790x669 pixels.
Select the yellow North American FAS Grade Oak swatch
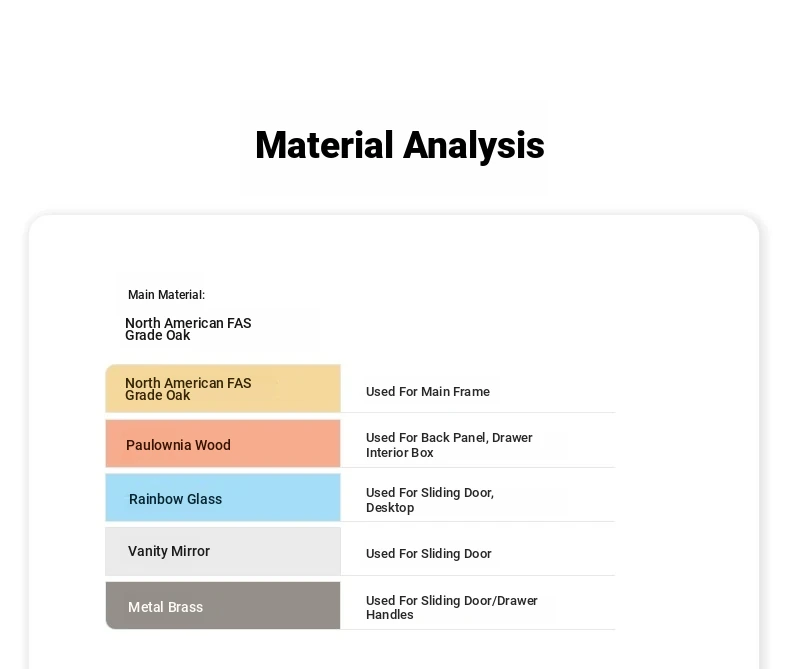click(x=223, y=388)
